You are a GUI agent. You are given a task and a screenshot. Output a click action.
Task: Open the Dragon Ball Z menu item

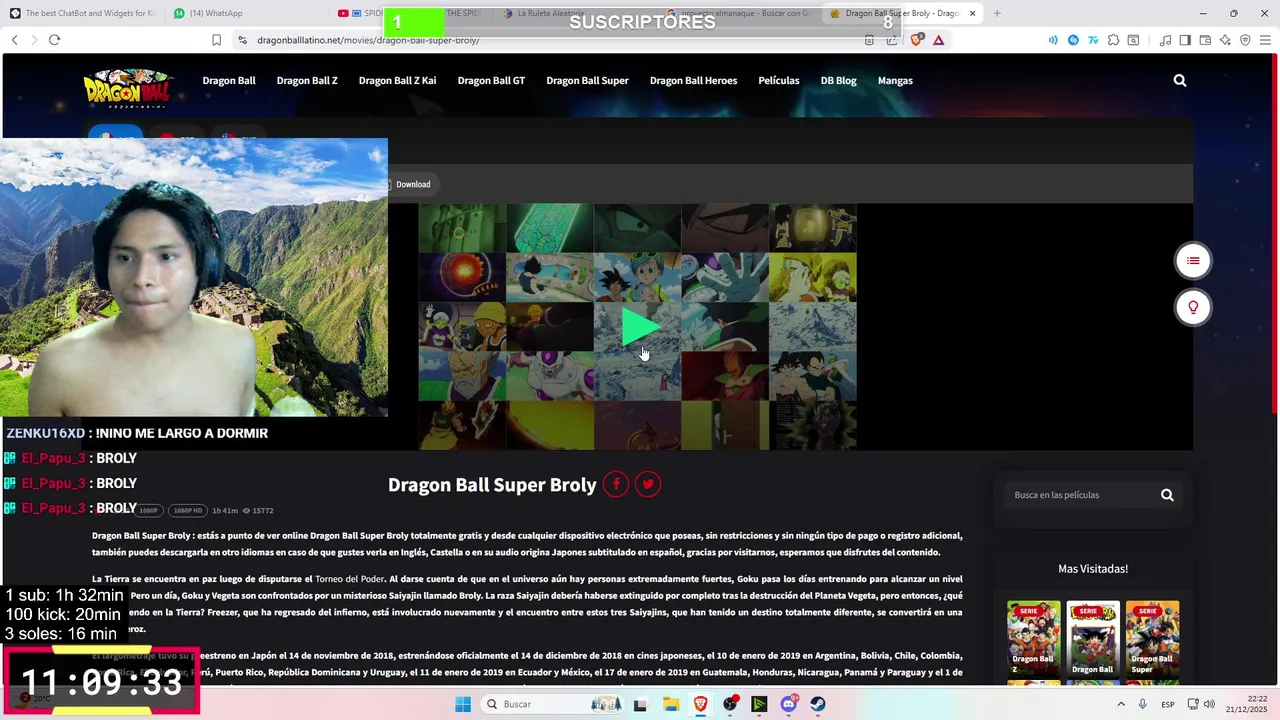[x=307, y=80]
